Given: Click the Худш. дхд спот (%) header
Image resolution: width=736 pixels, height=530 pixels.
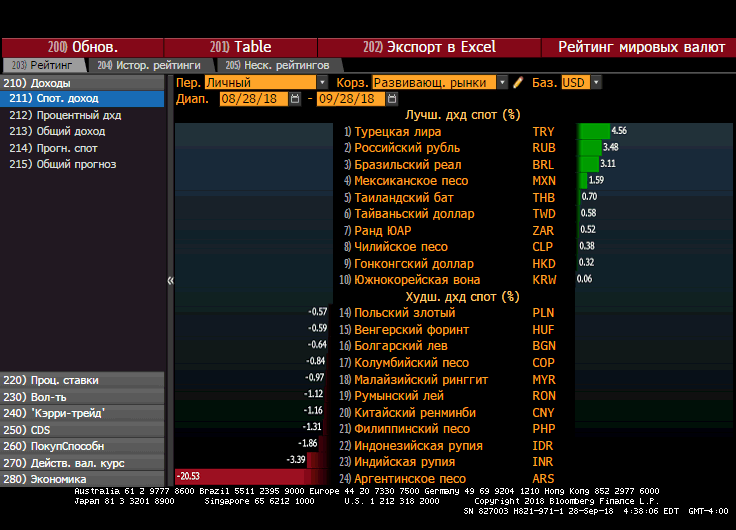Looking at the screenshot, I should click(x=462, y=297).
